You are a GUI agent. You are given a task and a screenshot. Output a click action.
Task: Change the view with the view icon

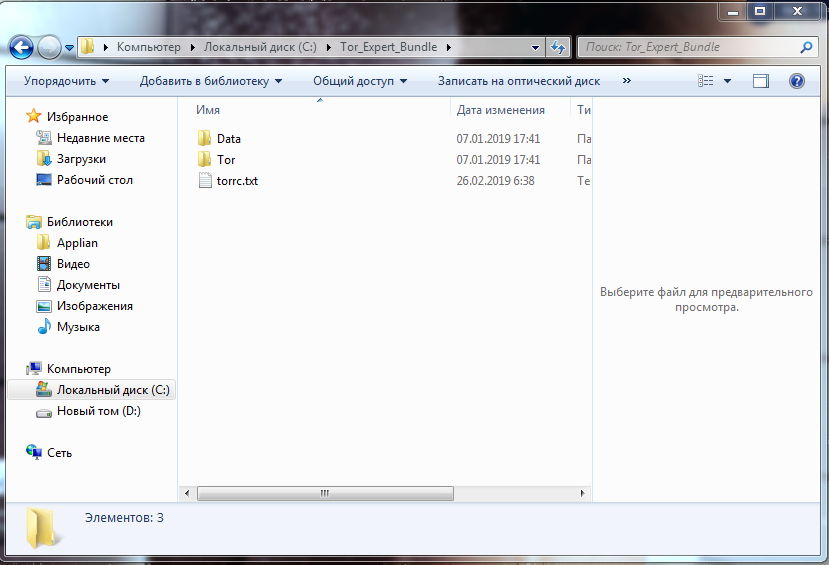pos(706,81)
